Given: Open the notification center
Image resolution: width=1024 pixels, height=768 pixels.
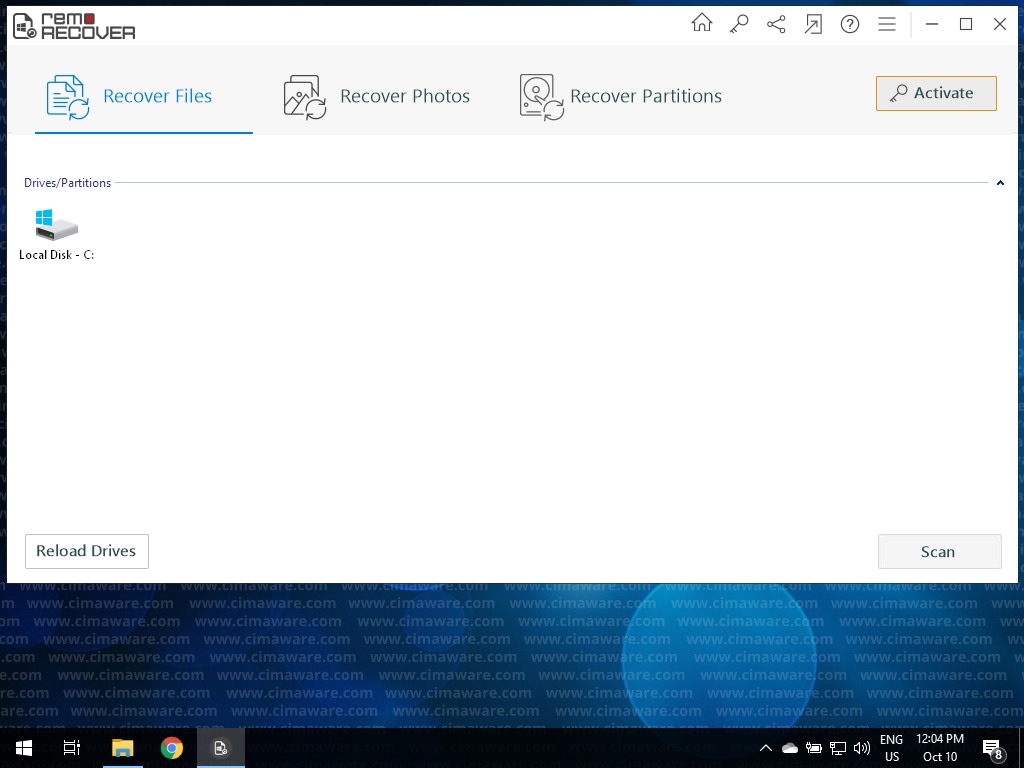Looking at the screenshot, I should [994, 749].
